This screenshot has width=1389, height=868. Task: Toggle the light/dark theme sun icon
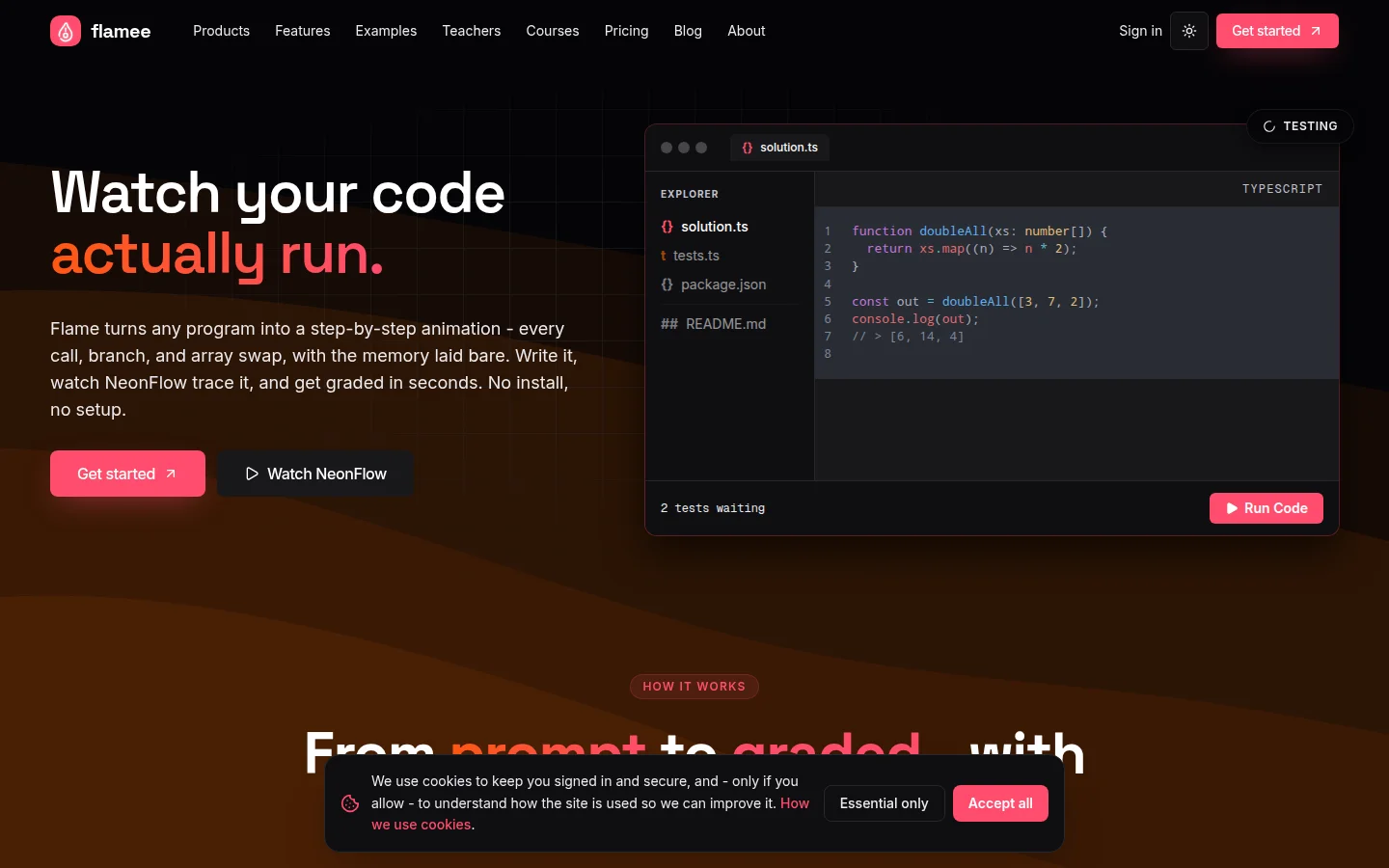[1189, 31]
